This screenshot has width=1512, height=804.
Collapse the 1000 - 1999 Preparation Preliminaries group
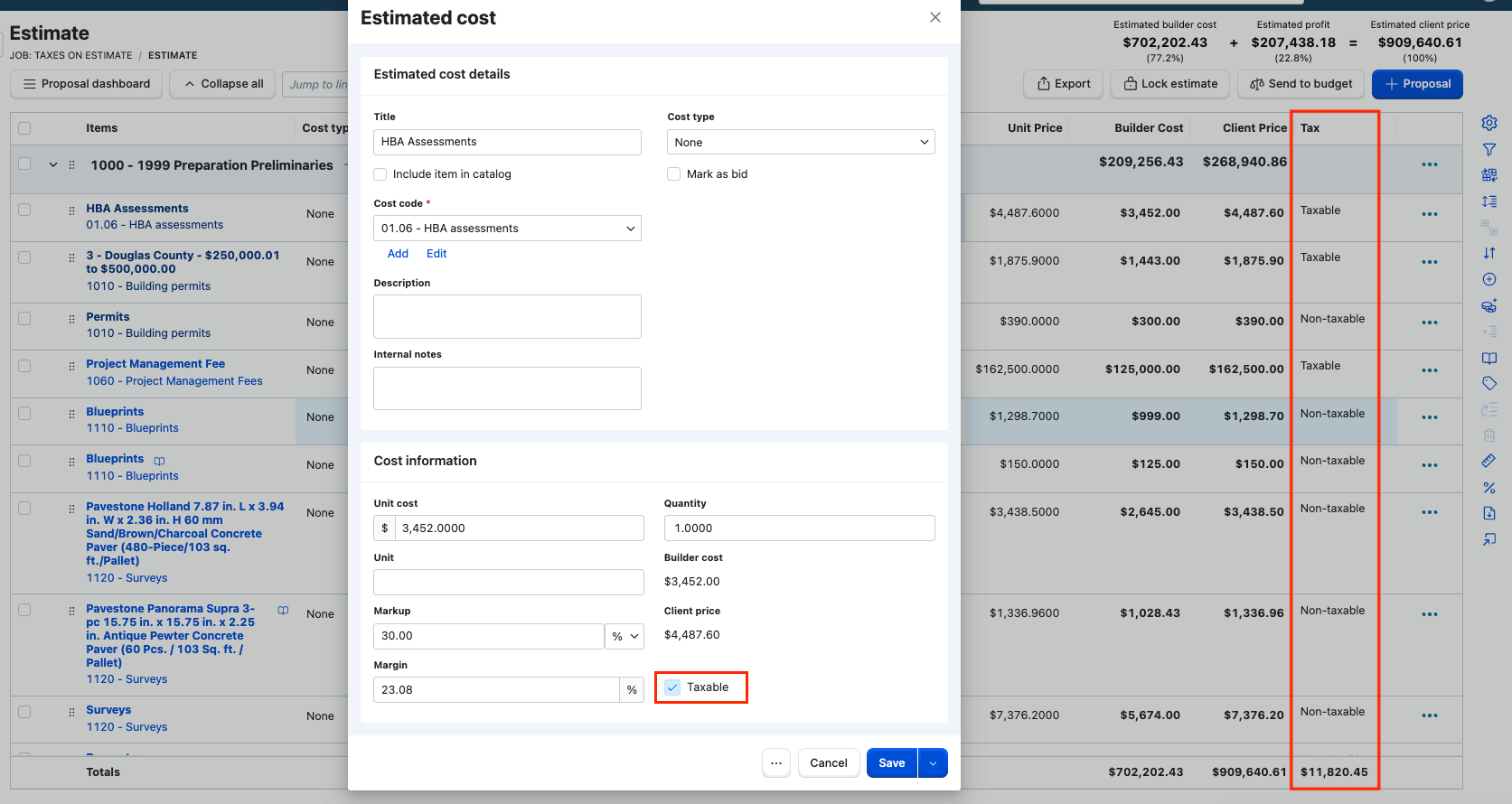click(x=53, y=165)
